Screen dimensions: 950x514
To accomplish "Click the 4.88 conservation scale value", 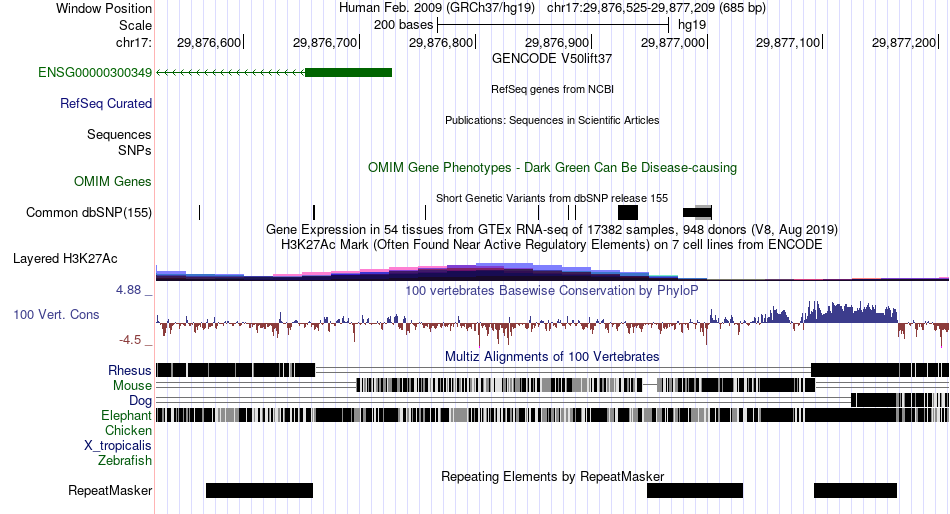I will click(128, 290).
